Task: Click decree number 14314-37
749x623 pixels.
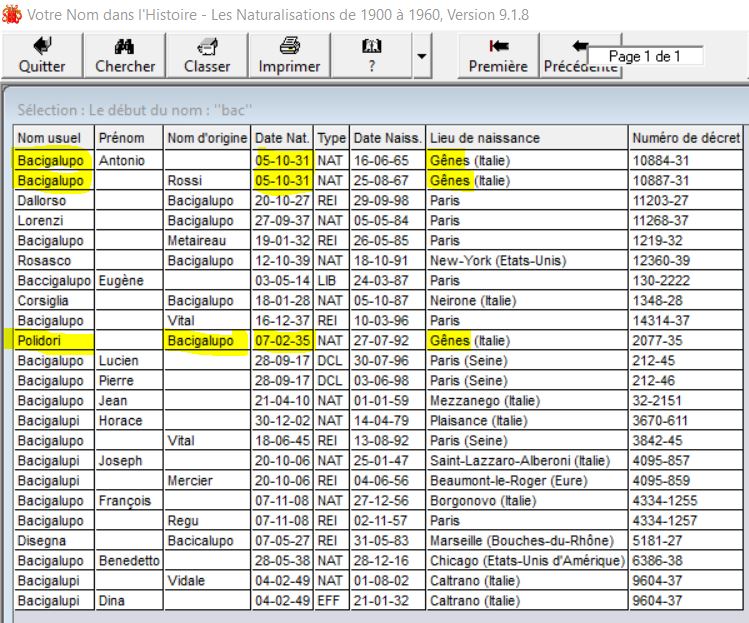Action: [x=686, y=321]
